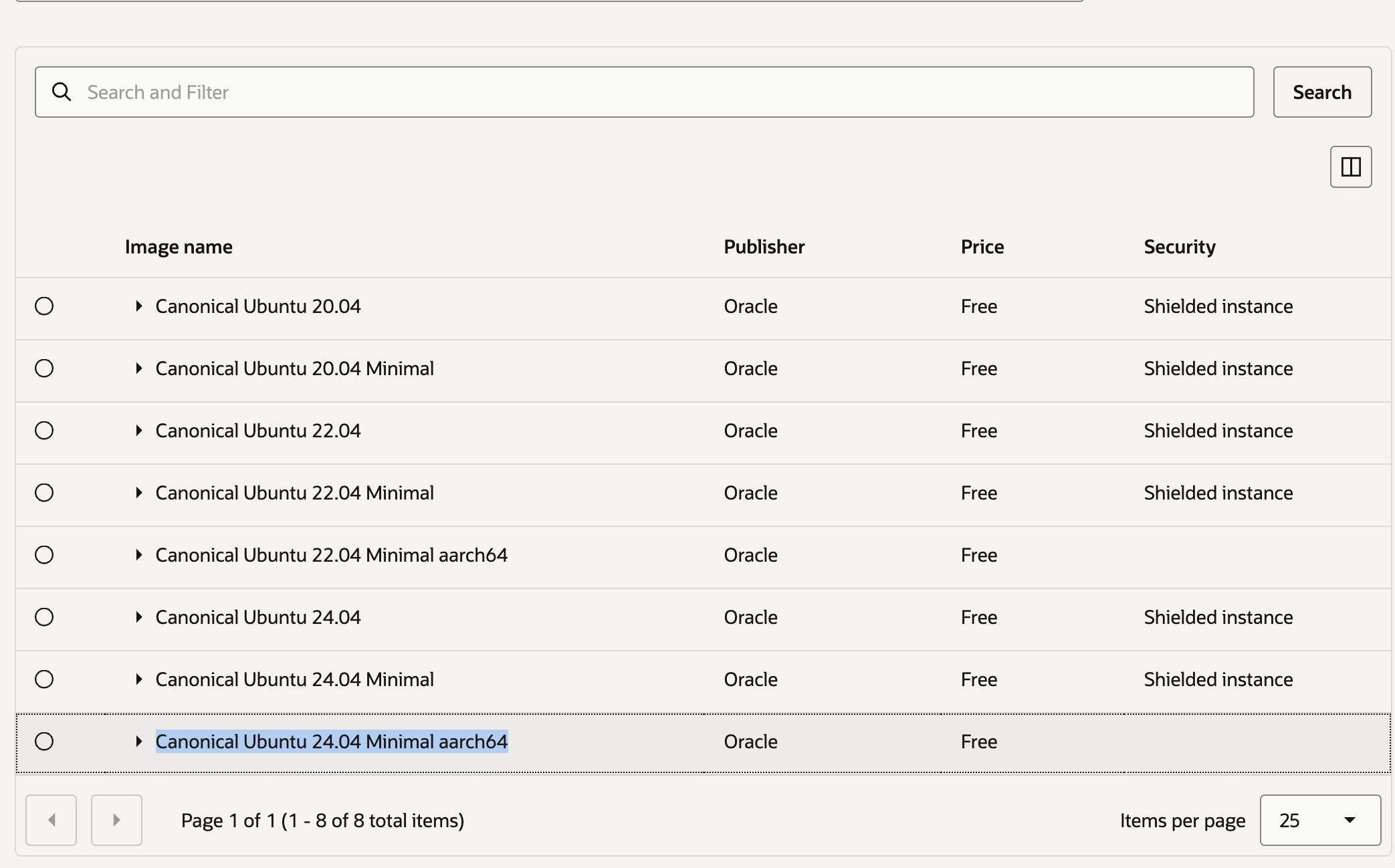The width and height of the screenshot is (1395, 868).
Task: Expand the Ubuntu 24.04 Minimal aarch64 row
Action: click(x=138, y=742)
